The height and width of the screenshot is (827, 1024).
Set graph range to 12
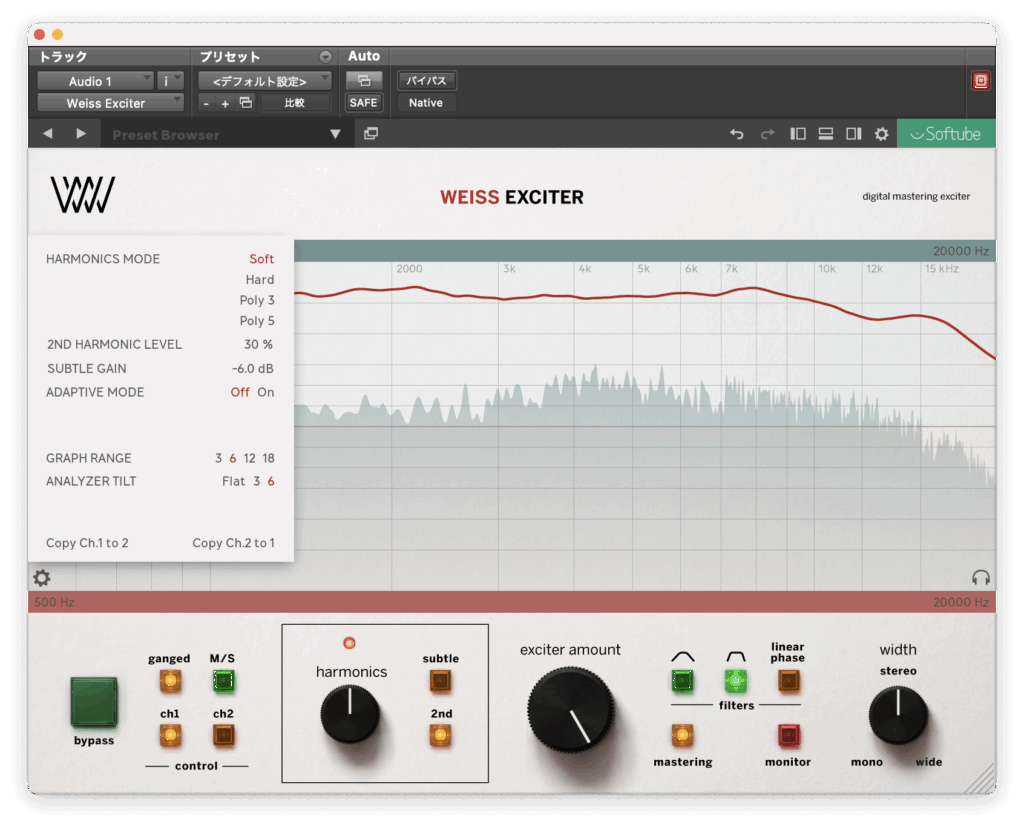tap(249, 458)
